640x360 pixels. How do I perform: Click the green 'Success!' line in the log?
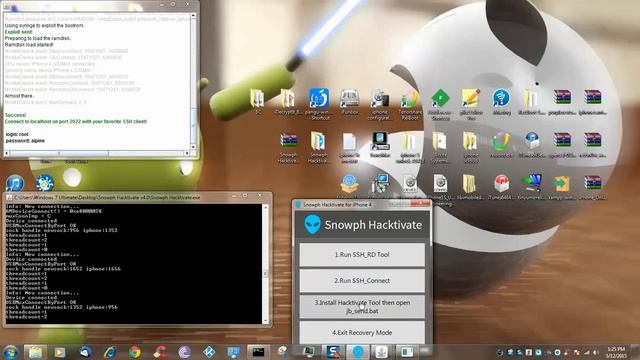pyautogui.click(x=16, y=115)
